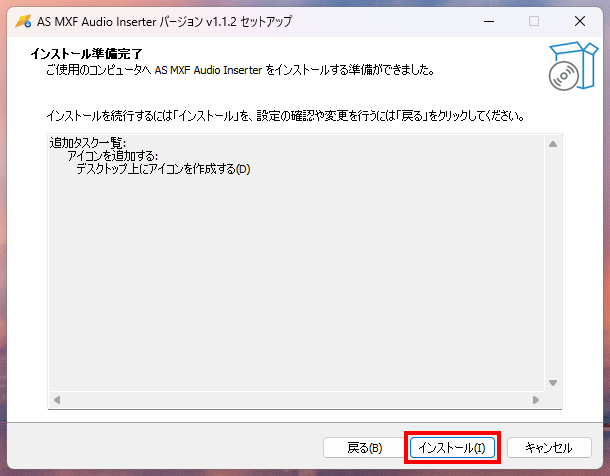Click the summary box scroll down arrow
The height and width of the screenshot is (476, 610).
pyautogui.click(x=553, y=383)
